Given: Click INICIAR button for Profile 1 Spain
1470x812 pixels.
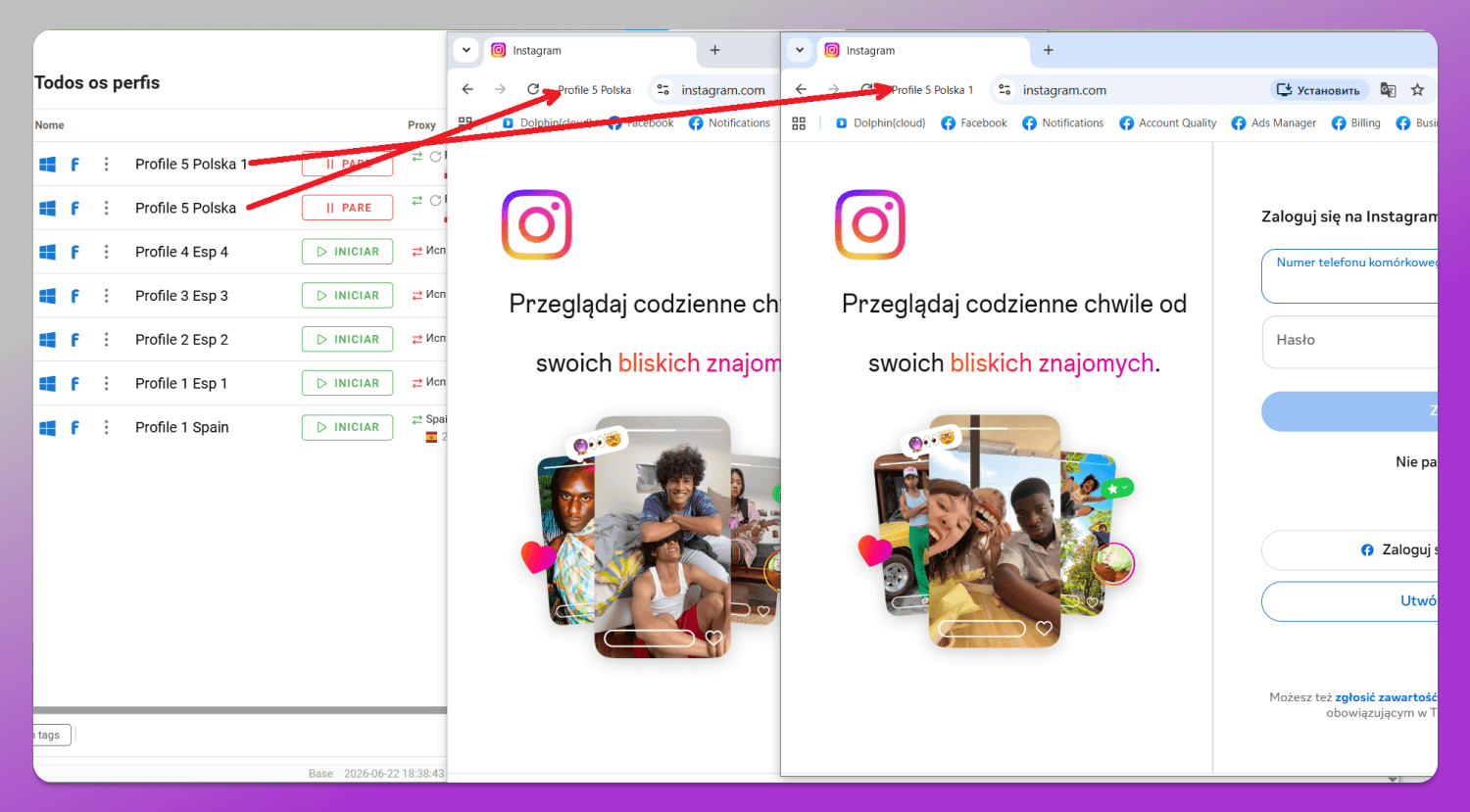Looking at the screenshot, I should pyautogui.click(x=347, y=427).
